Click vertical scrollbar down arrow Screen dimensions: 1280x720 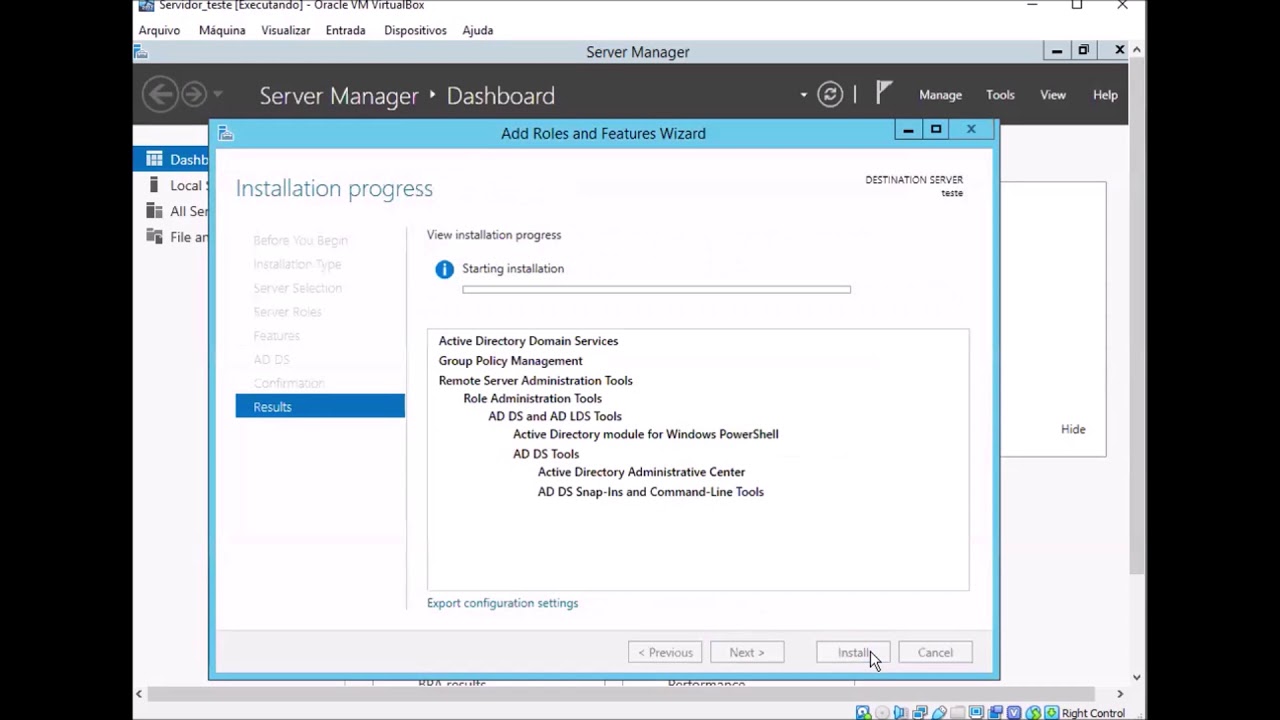(x=1137, y=677)
